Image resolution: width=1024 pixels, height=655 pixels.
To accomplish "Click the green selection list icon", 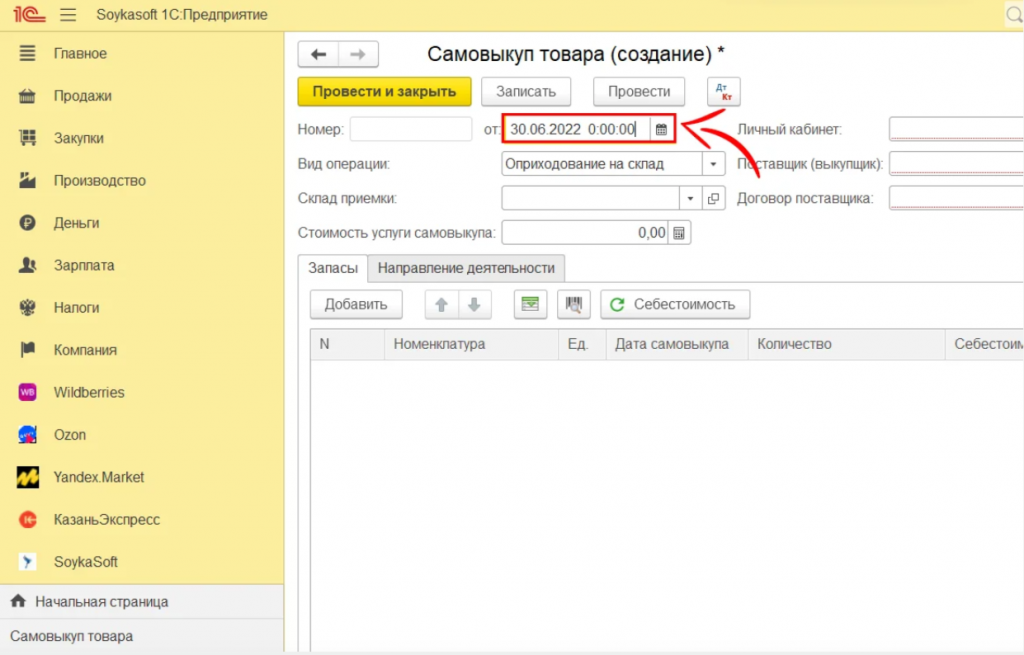I will tap(530, 305).
